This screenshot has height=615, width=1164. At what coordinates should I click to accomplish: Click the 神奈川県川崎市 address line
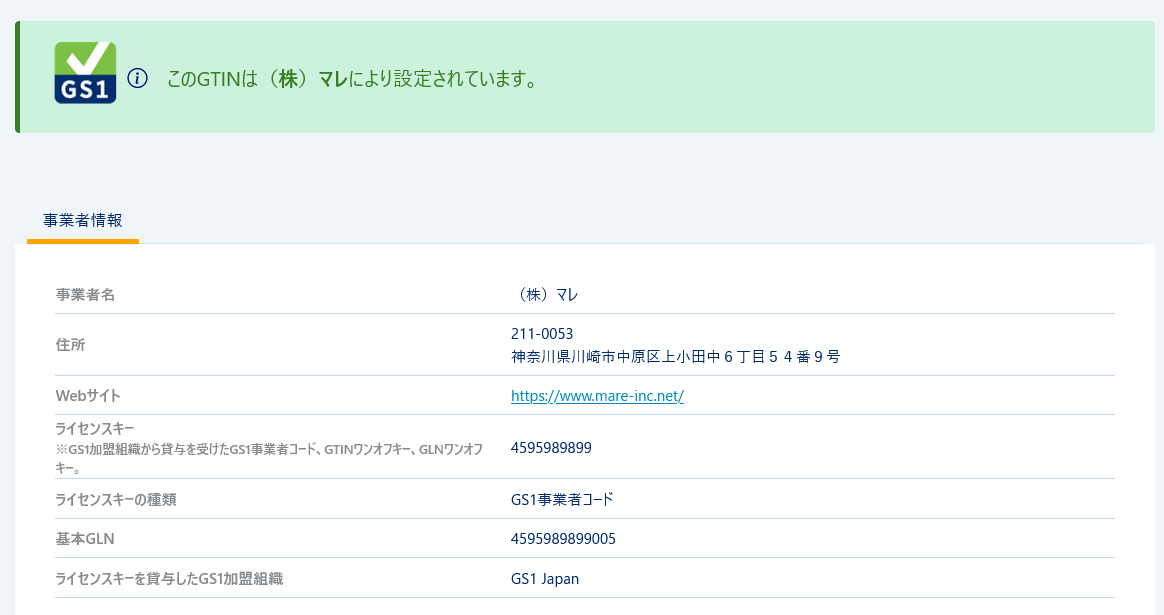pos(675,357)
